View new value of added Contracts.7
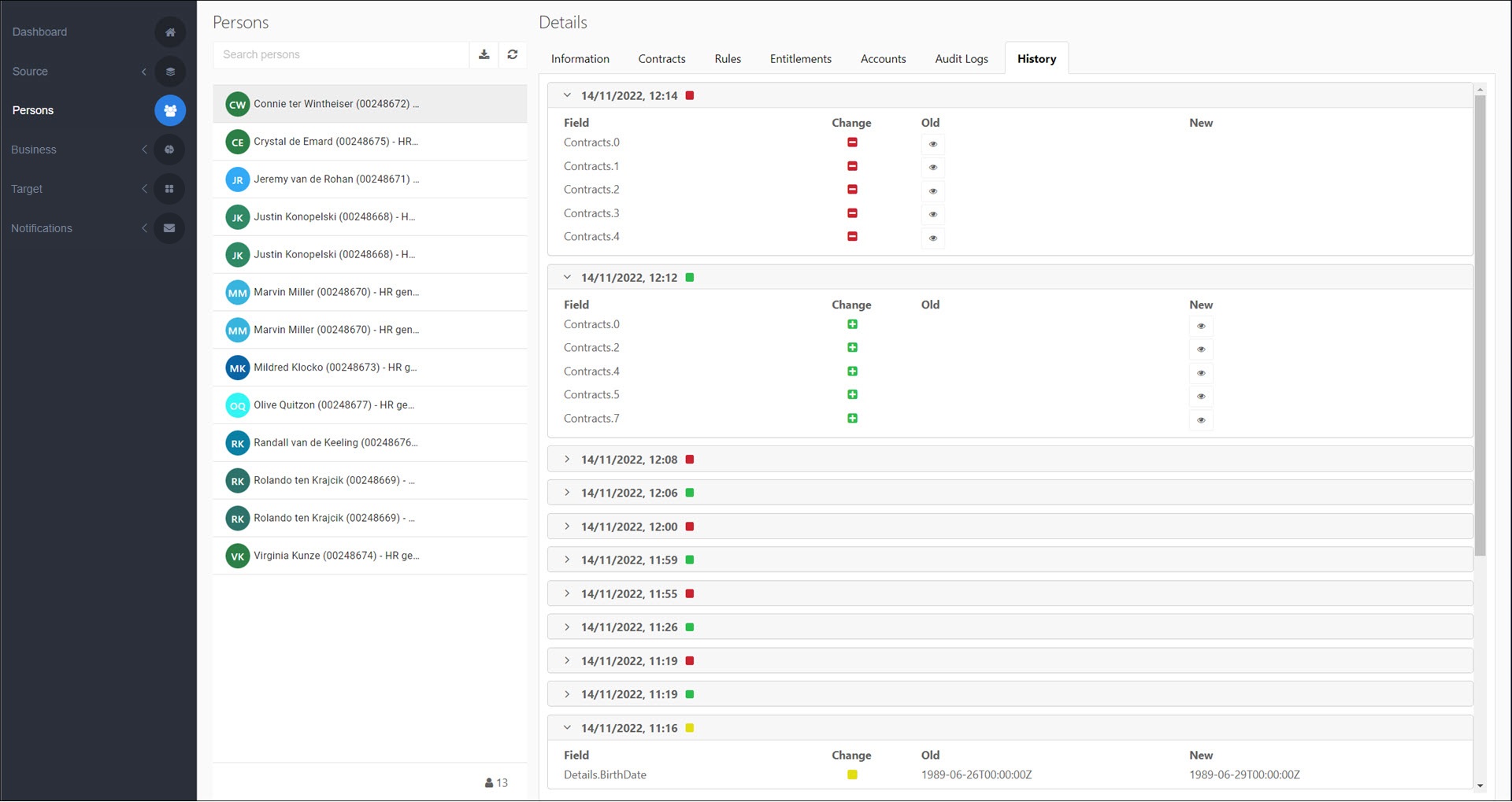The width and height of the screenshot is (1512, 802). coord(1201,420)
